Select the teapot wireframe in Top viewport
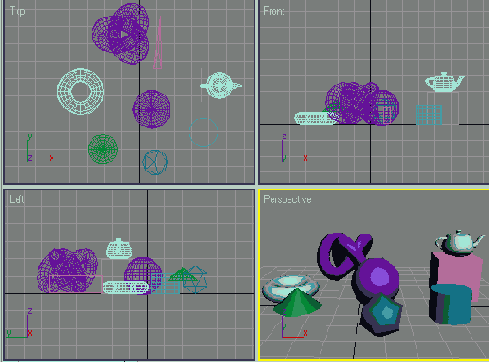 [x=220, y=85]
